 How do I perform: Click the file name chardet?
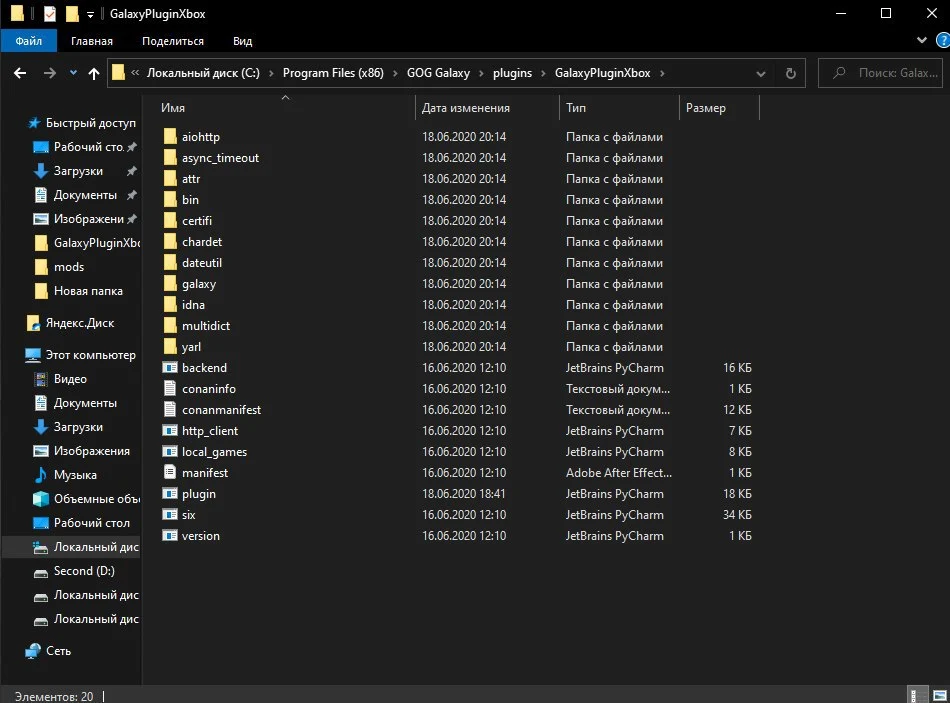[202, 241]
